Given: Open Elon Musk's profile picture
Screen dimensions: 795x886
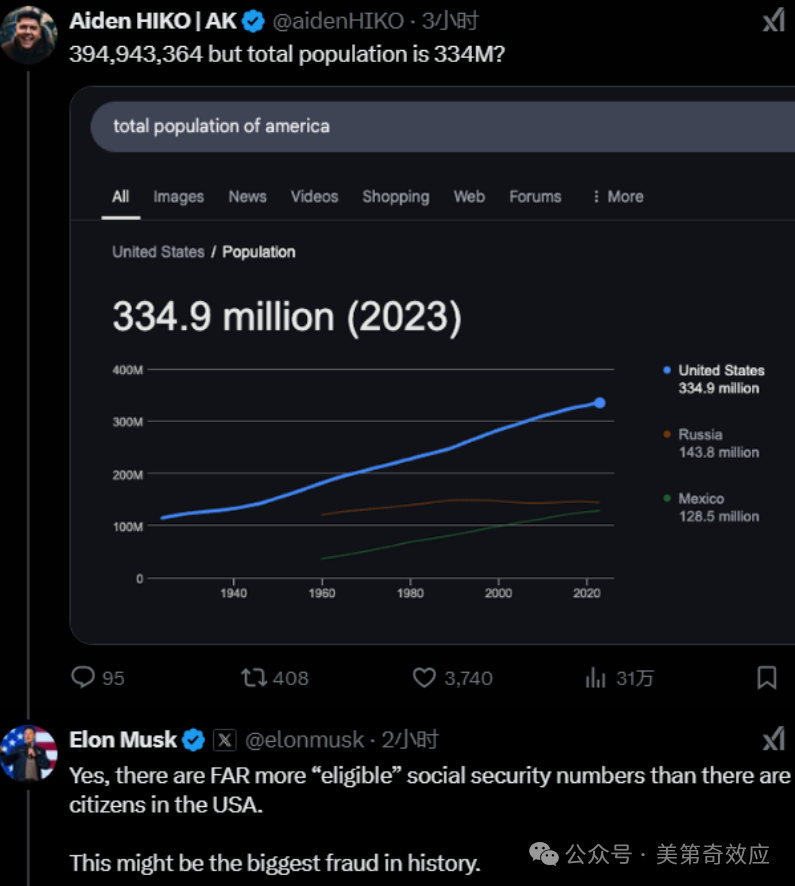Looking at the screenshot, I should click(x=28, y=753).
